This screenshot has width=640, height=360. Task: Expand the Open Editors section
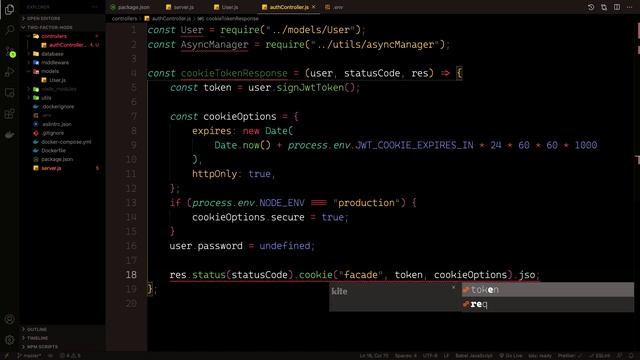[61, 18]
